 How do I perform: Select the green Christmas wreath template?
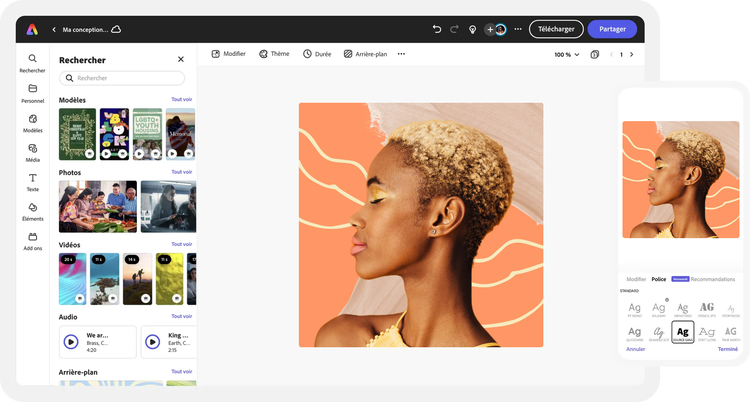point(77,134)
